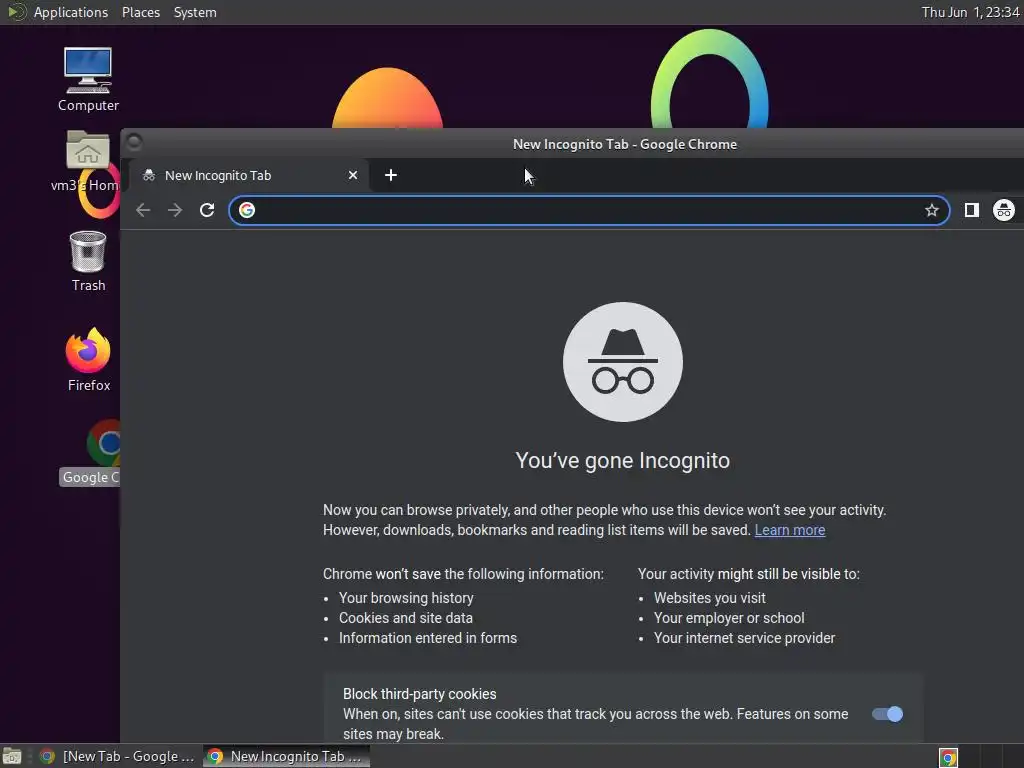
Task: Bookmark this tab with the star icon
Action: (x=931, y=210)
